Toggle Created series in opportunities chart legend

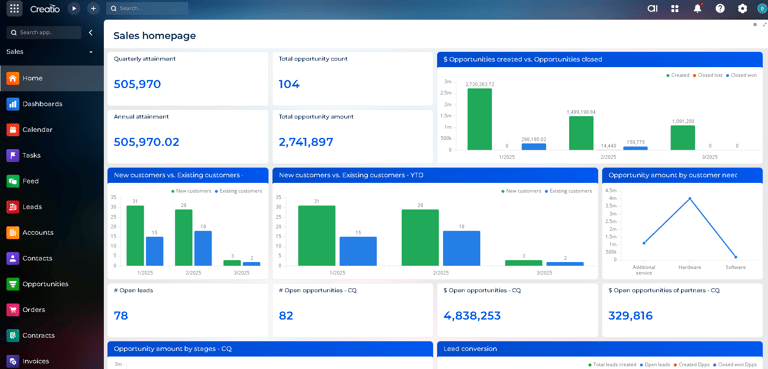678,75
